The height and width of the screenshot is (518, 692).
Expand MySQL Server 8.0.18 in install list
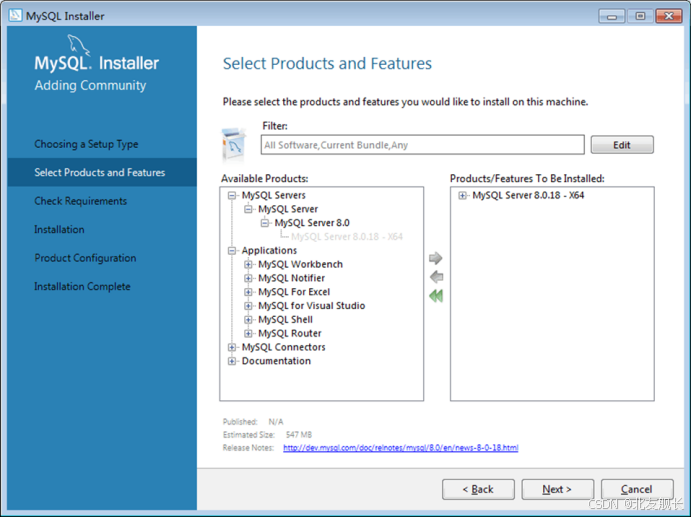(x=462, y=195)
